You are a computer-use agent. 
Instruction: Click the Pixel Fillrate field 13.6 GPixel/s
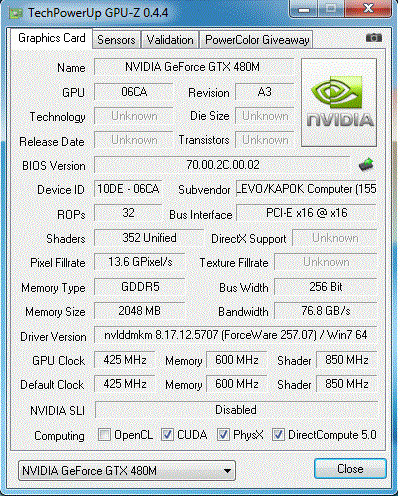pos(140,262)
